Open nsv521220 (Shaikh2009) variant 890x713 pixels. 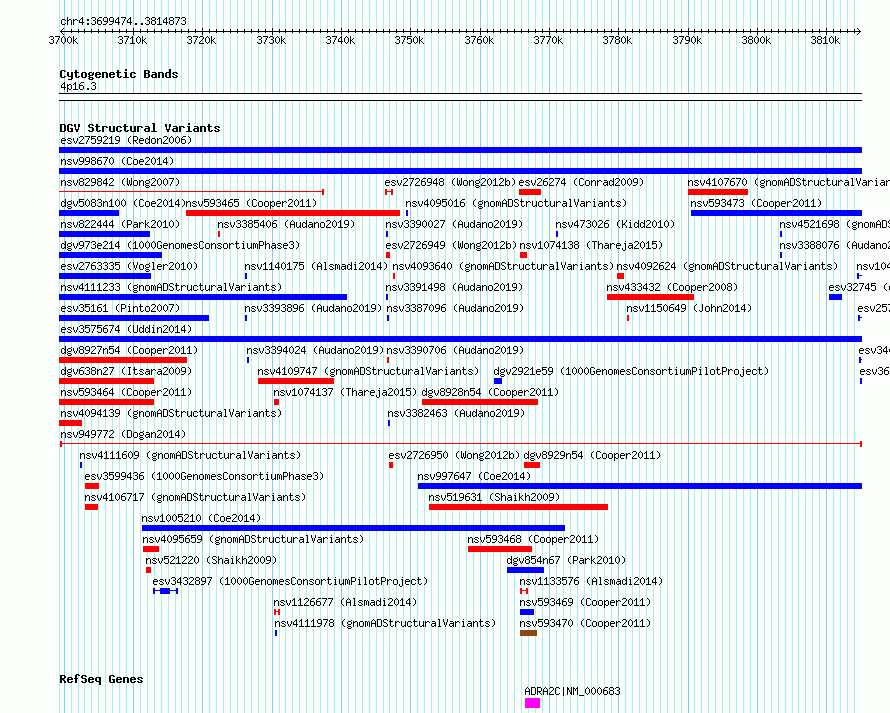click(211, 560)
